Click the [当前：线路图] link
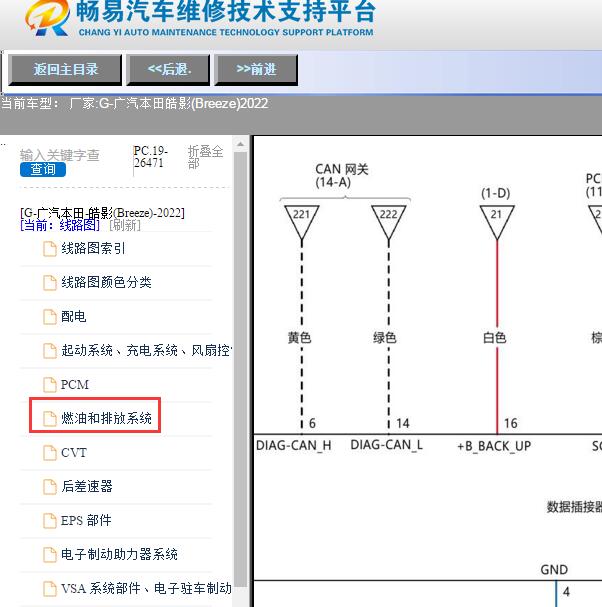The height and width of the screenshot is (607, 602). (x=60, y=225)
